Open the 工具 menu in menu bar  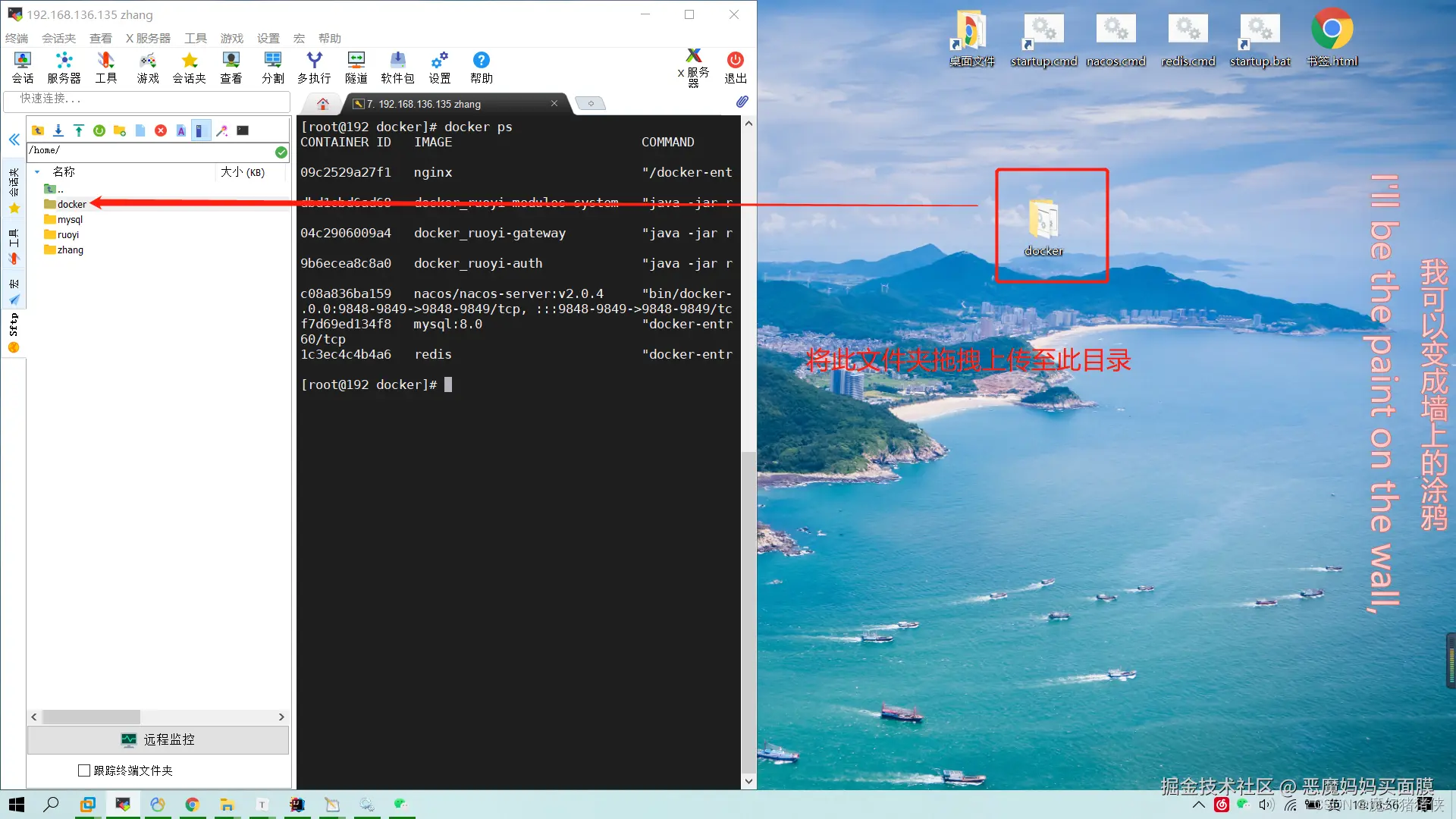click(195, 38)
